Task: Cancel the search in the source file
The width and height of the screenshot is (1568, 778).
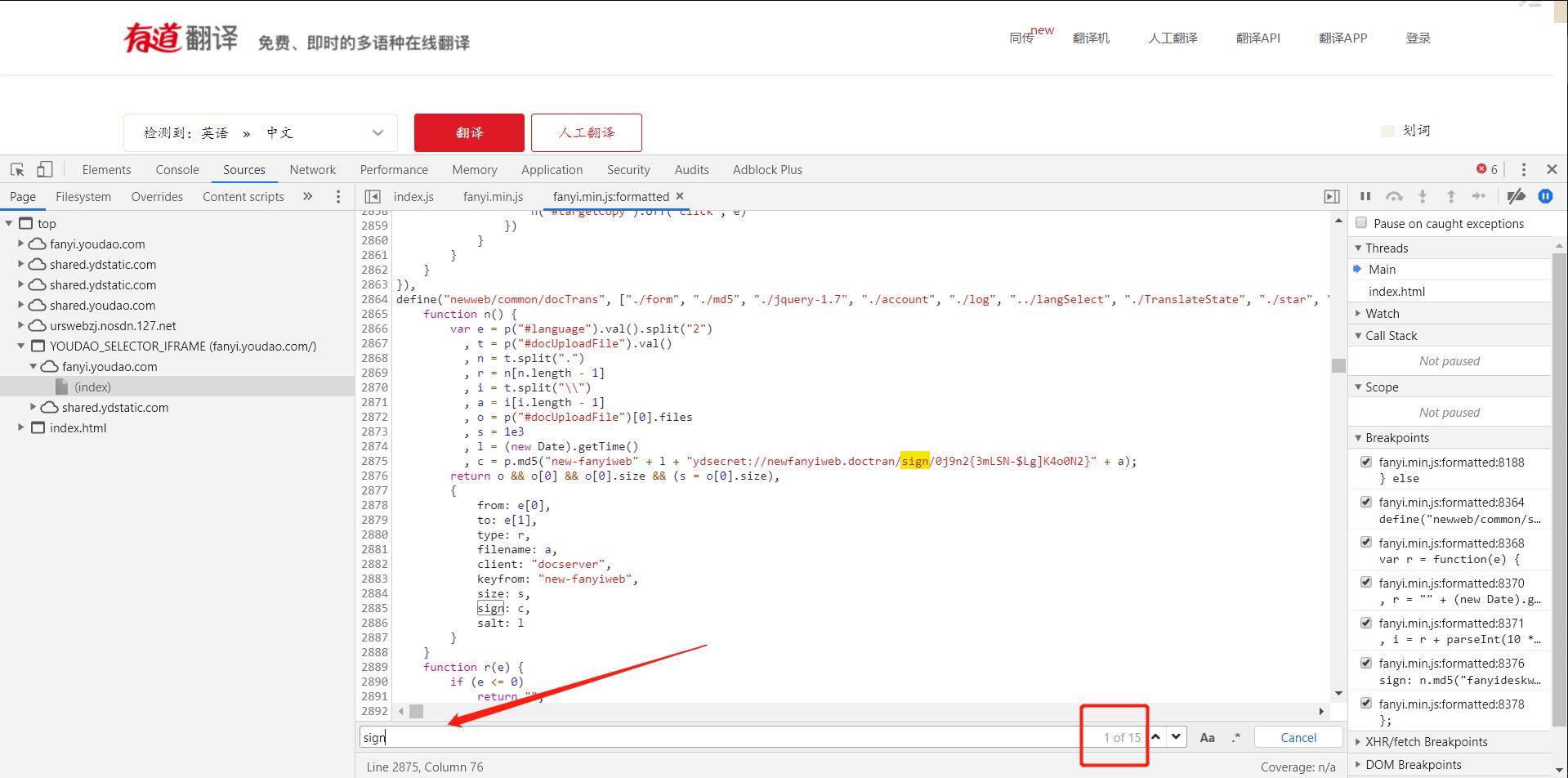Action: (1298, 737)
